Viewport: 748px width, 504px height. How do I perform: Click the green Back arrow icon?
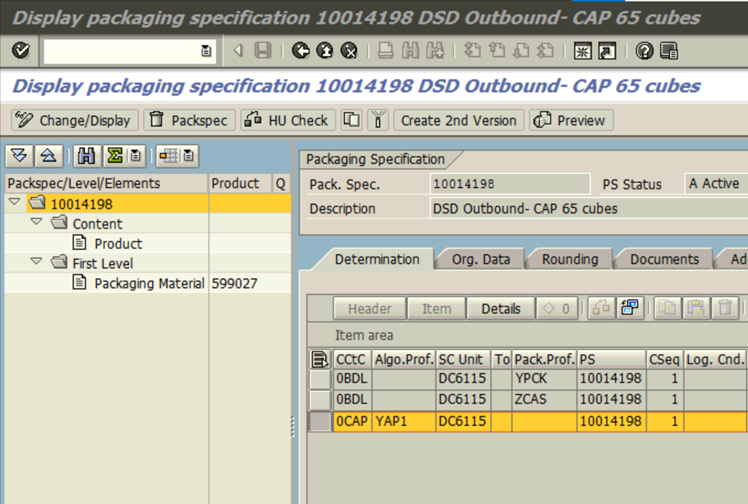click(301, 50)
